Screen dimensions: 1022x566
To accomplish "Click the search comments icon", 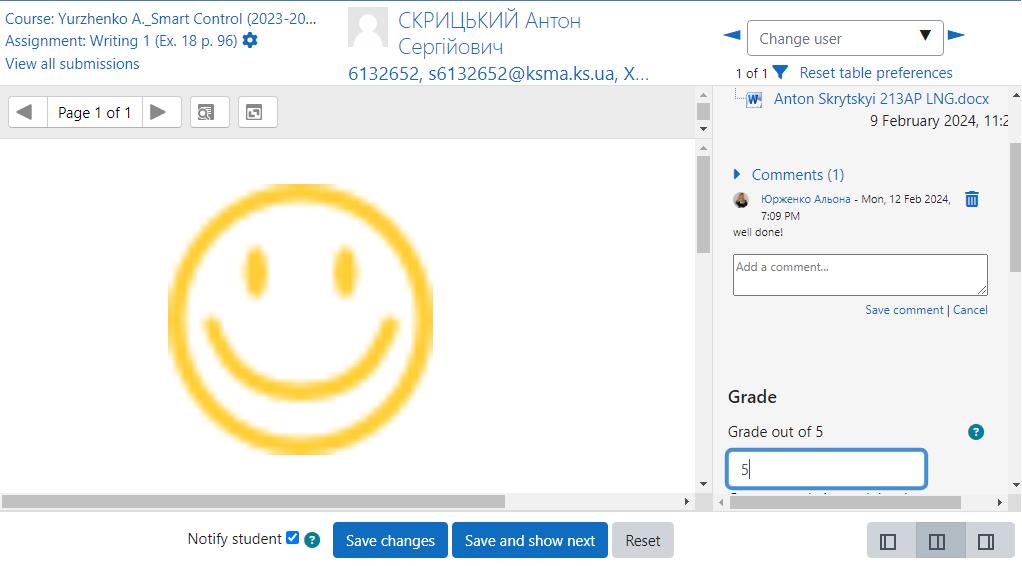I will click(x=206, y=112).
